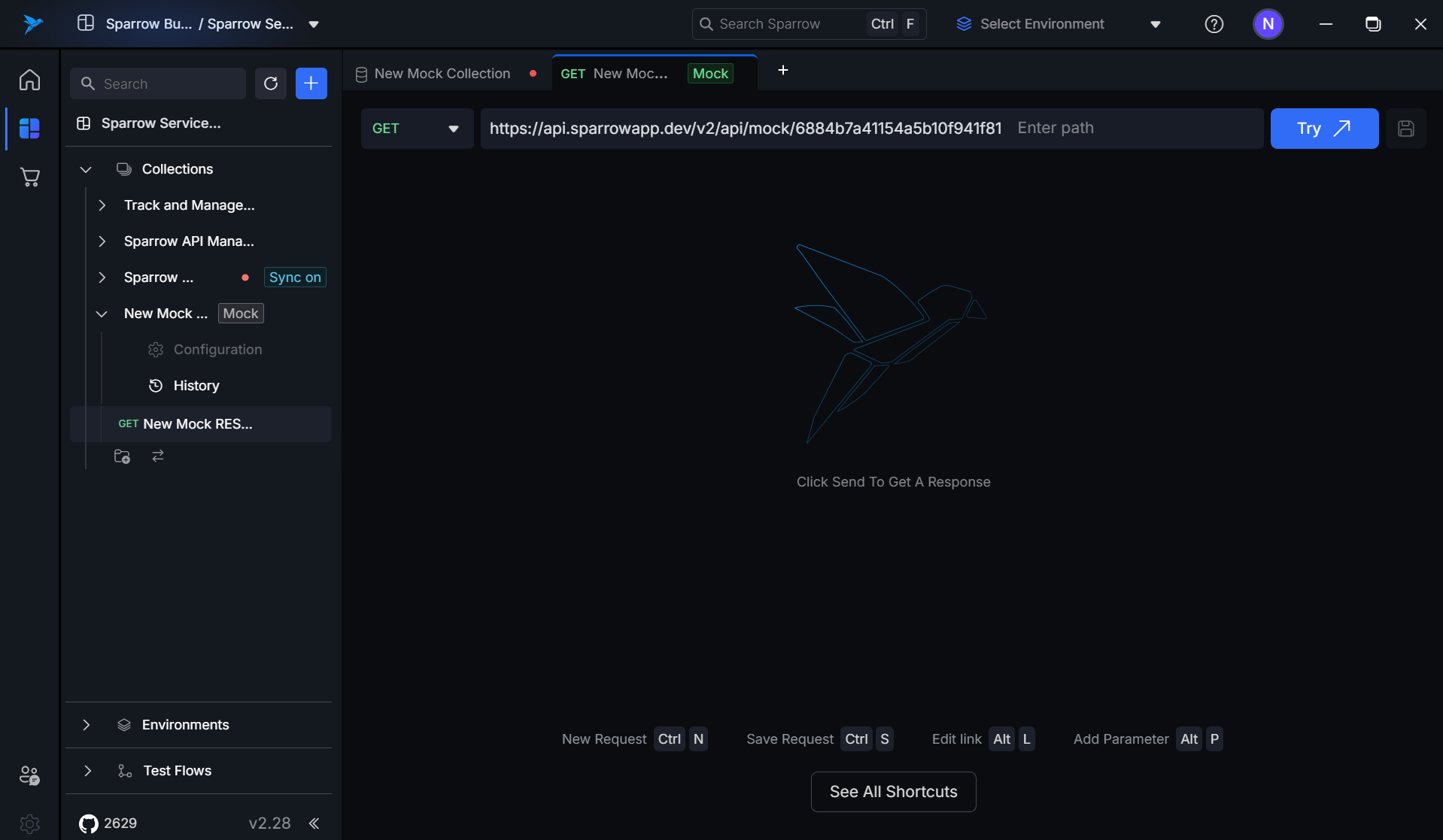Switch to New Mock Collection tab
The image size is (1443, 840).
point(447,73)
